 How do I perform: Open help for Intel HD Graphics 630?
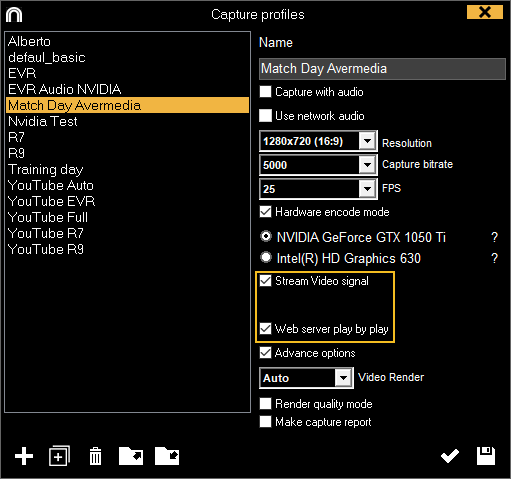pos(495,258)
